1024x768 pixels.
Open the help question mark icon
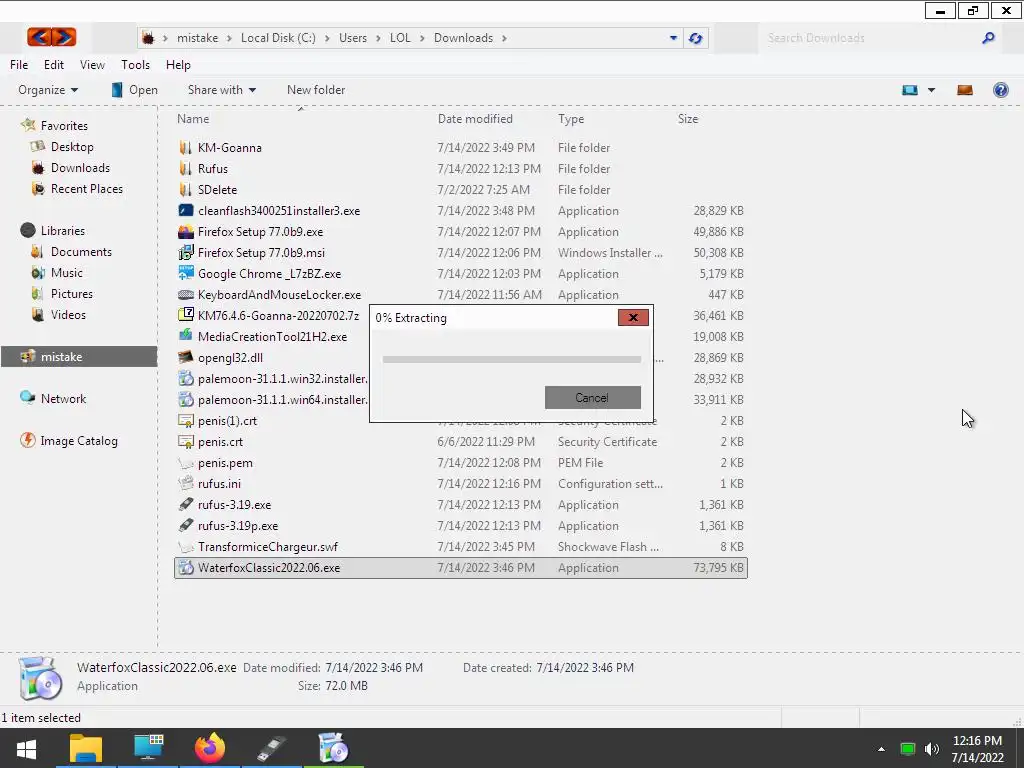[x=1000, y=90]
